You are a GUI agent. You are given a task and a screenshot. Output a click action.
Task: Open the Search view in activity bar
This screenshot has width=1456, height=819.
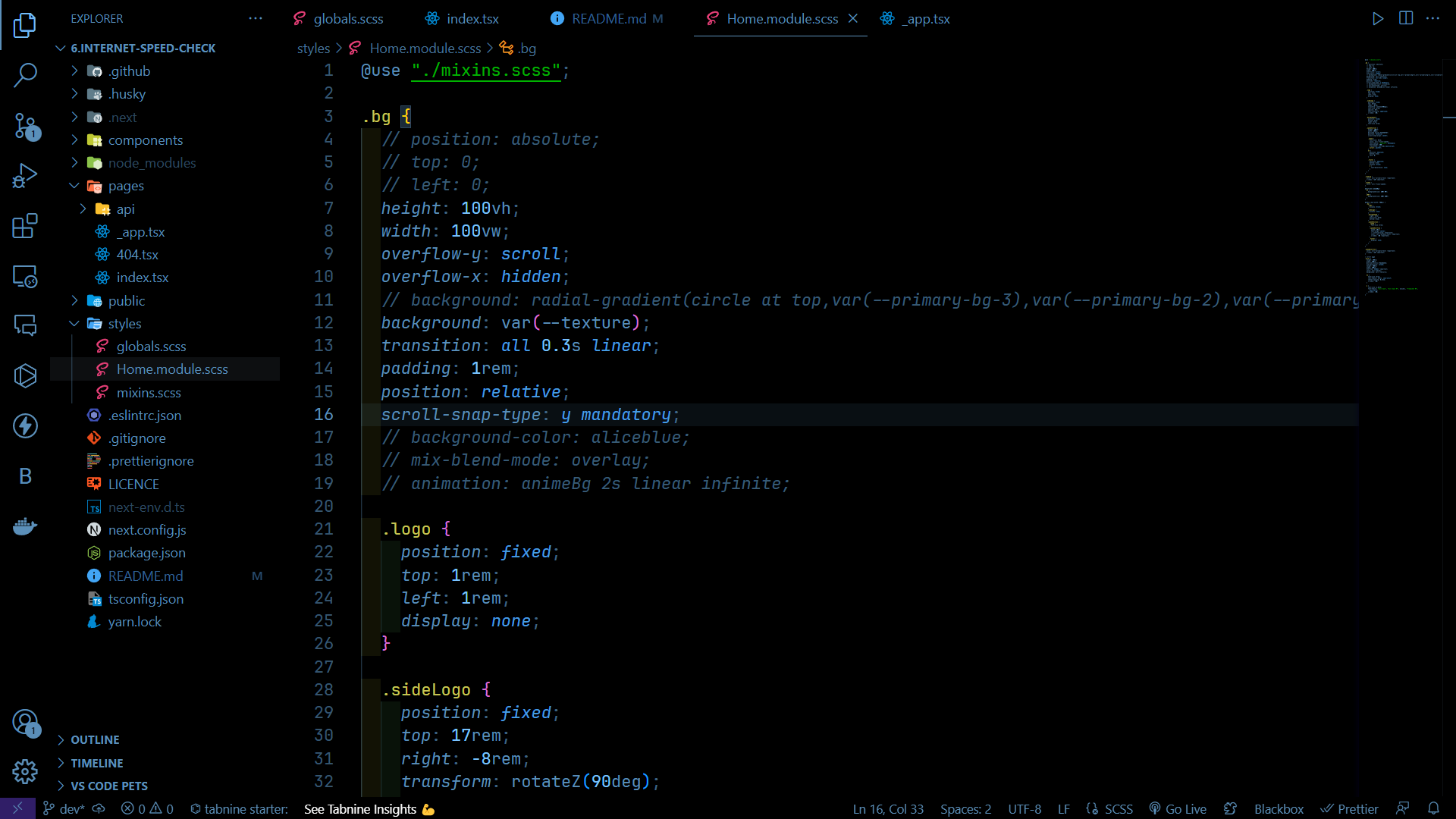coord(25,75)
